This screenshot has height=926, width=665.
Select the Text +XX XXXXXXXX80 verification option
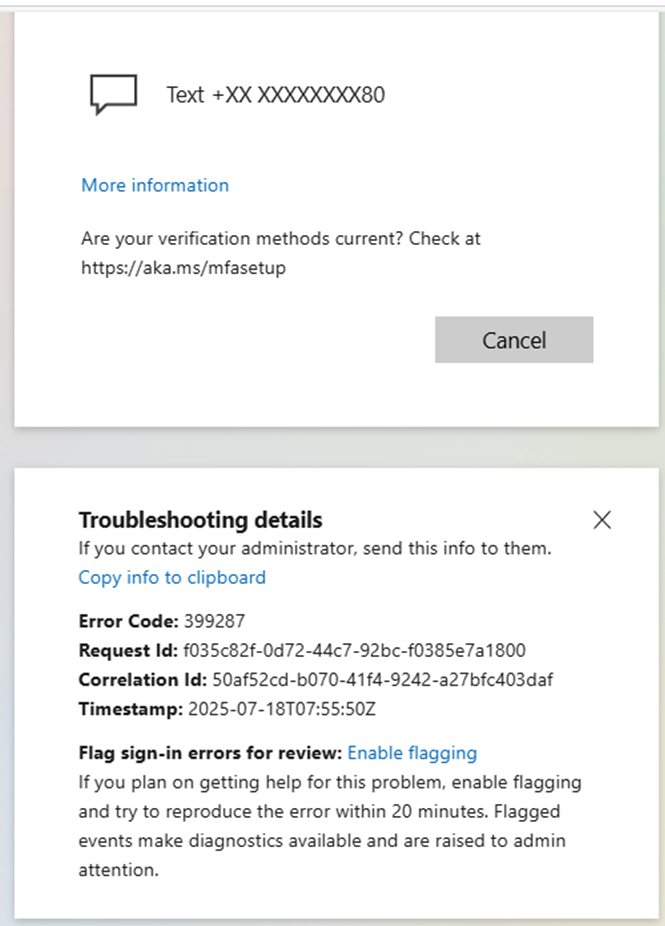[277, 94]
